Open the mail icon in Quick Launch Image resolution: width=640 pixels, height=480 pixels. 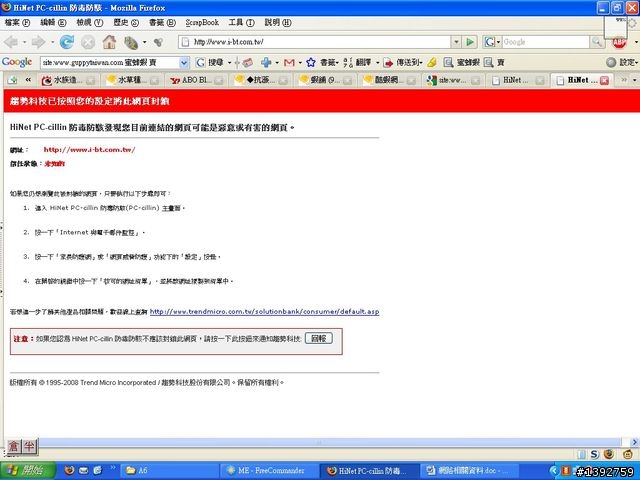pos(83,470)
